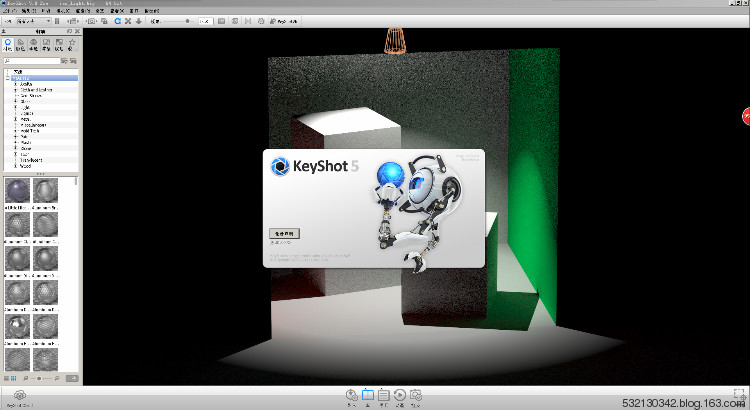750x410 pixels.
Task: Click the downward arrow icon in top toolbar
Action: coord(139,21)
